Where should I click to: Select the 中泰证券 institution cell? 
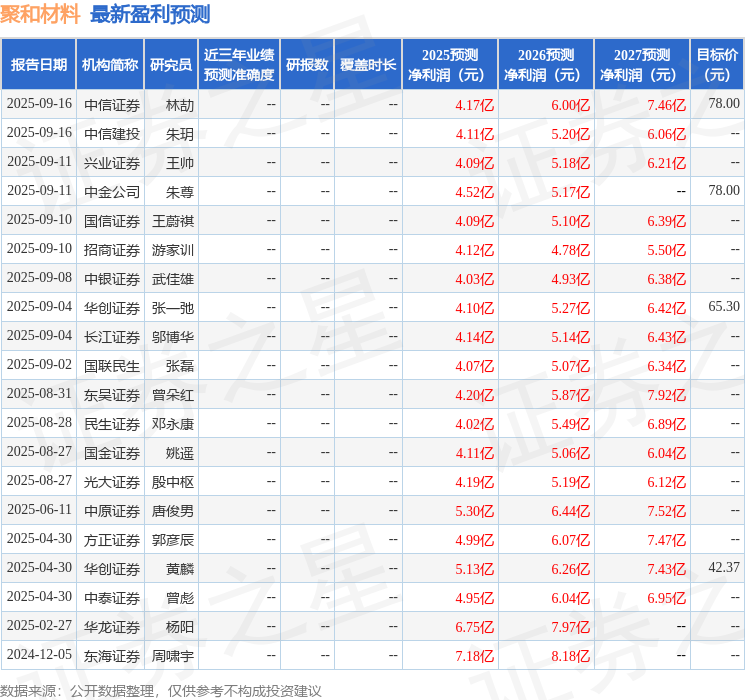[112, 598]
